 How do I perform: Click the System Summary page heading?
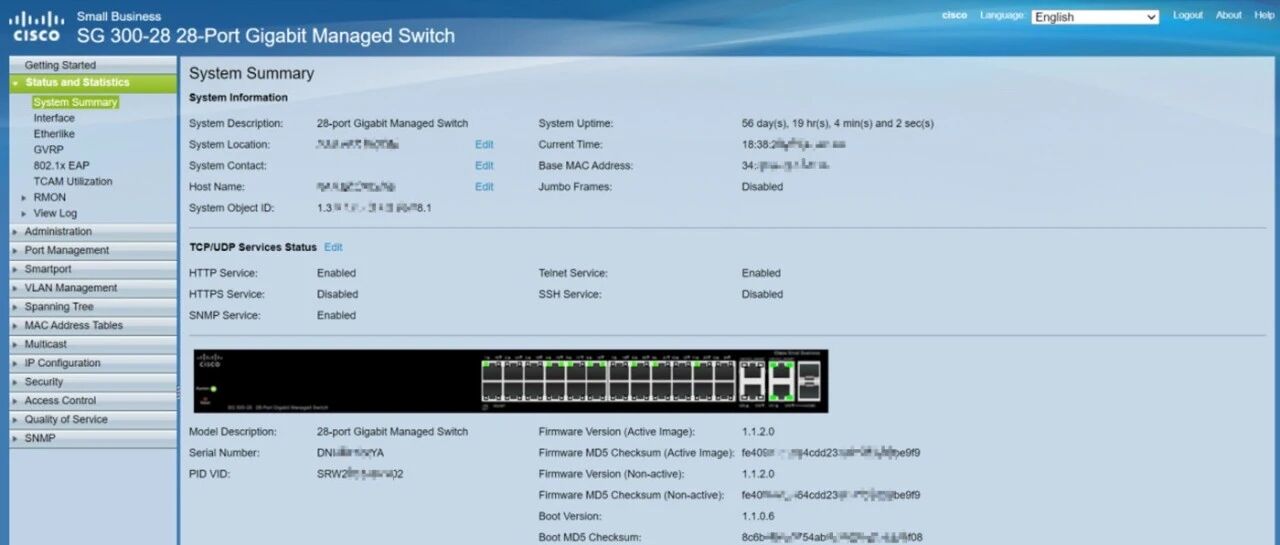click(251, 73)
